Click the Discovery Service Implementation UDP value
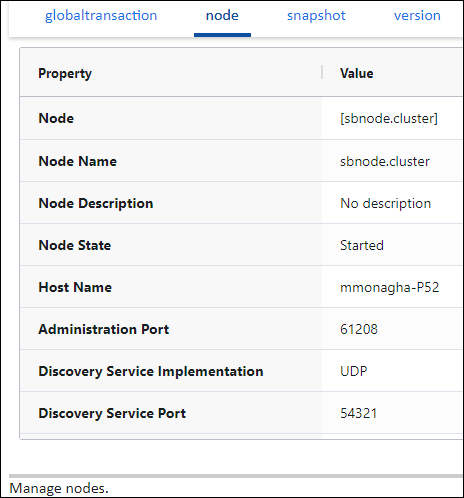The height and width of the screenshot is (498, 464). 354,371
